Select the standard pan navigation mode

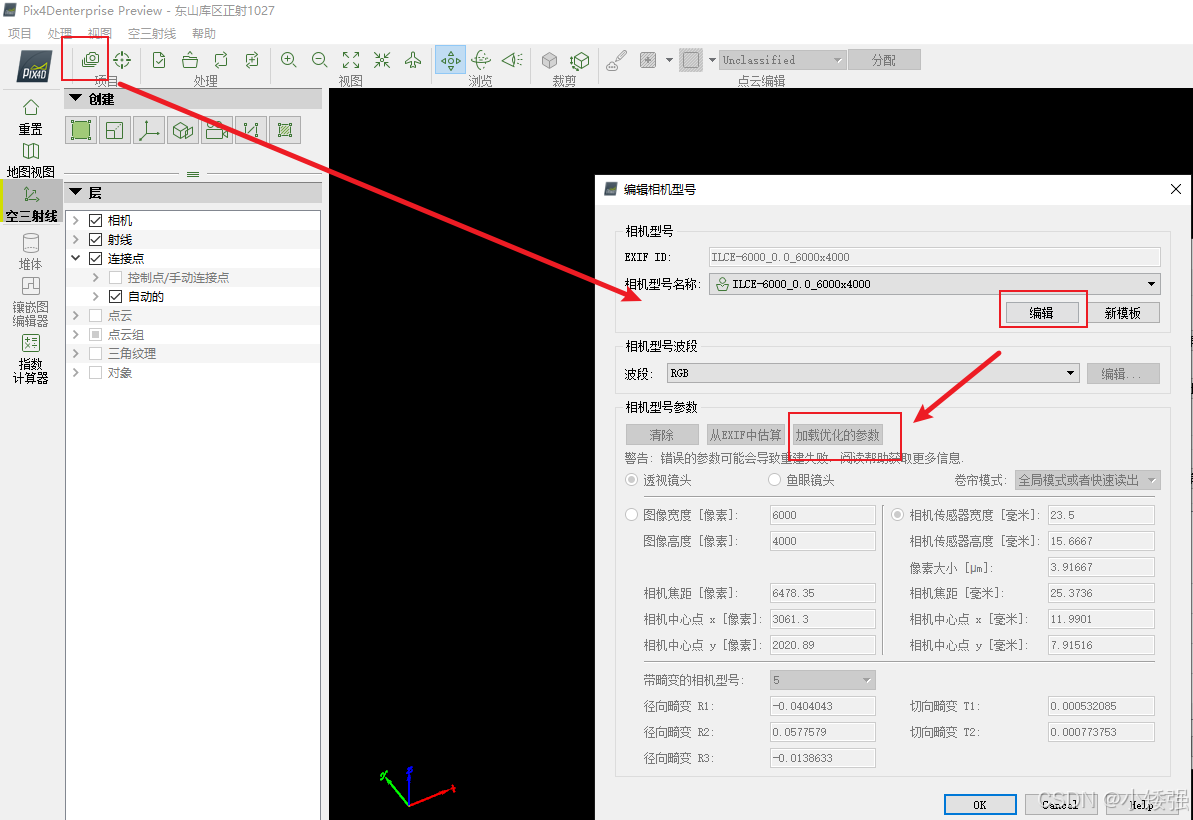point(450,59)
